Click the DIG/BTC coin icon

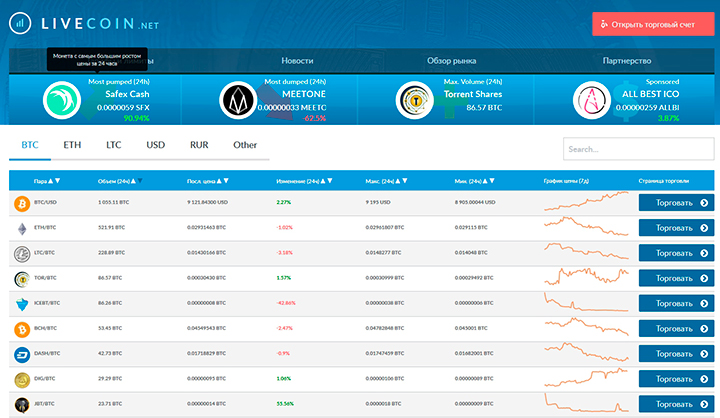tap(22, 380)
